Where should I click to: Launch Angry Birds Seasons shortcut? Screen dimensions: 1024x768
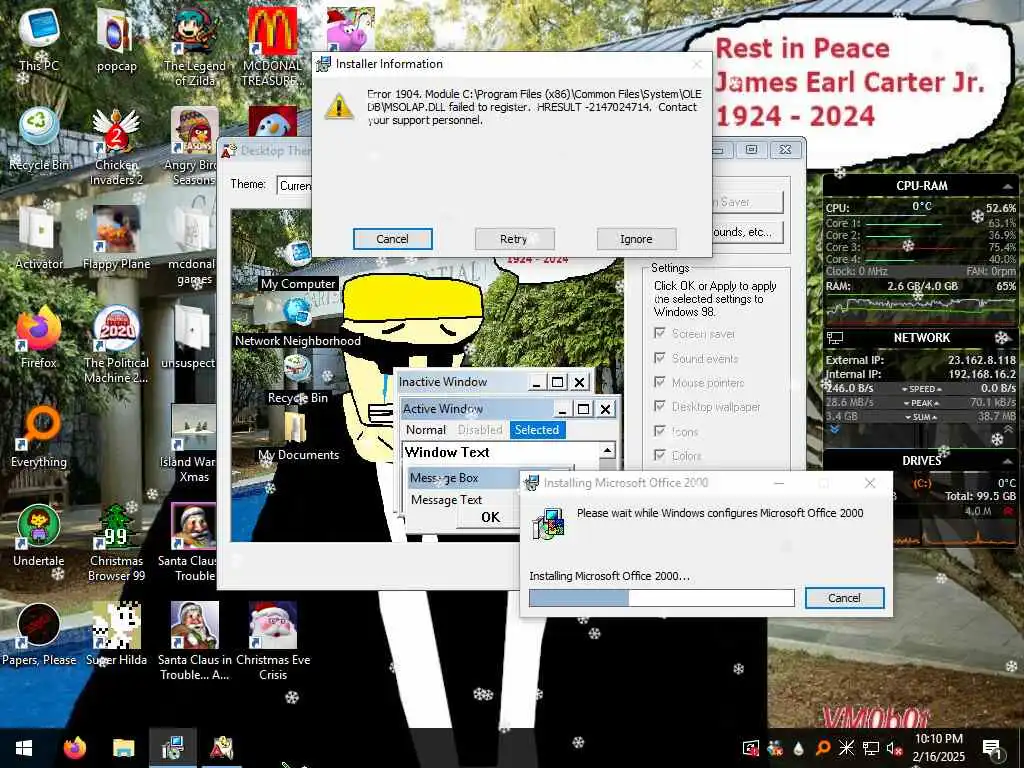pos(193,145)
